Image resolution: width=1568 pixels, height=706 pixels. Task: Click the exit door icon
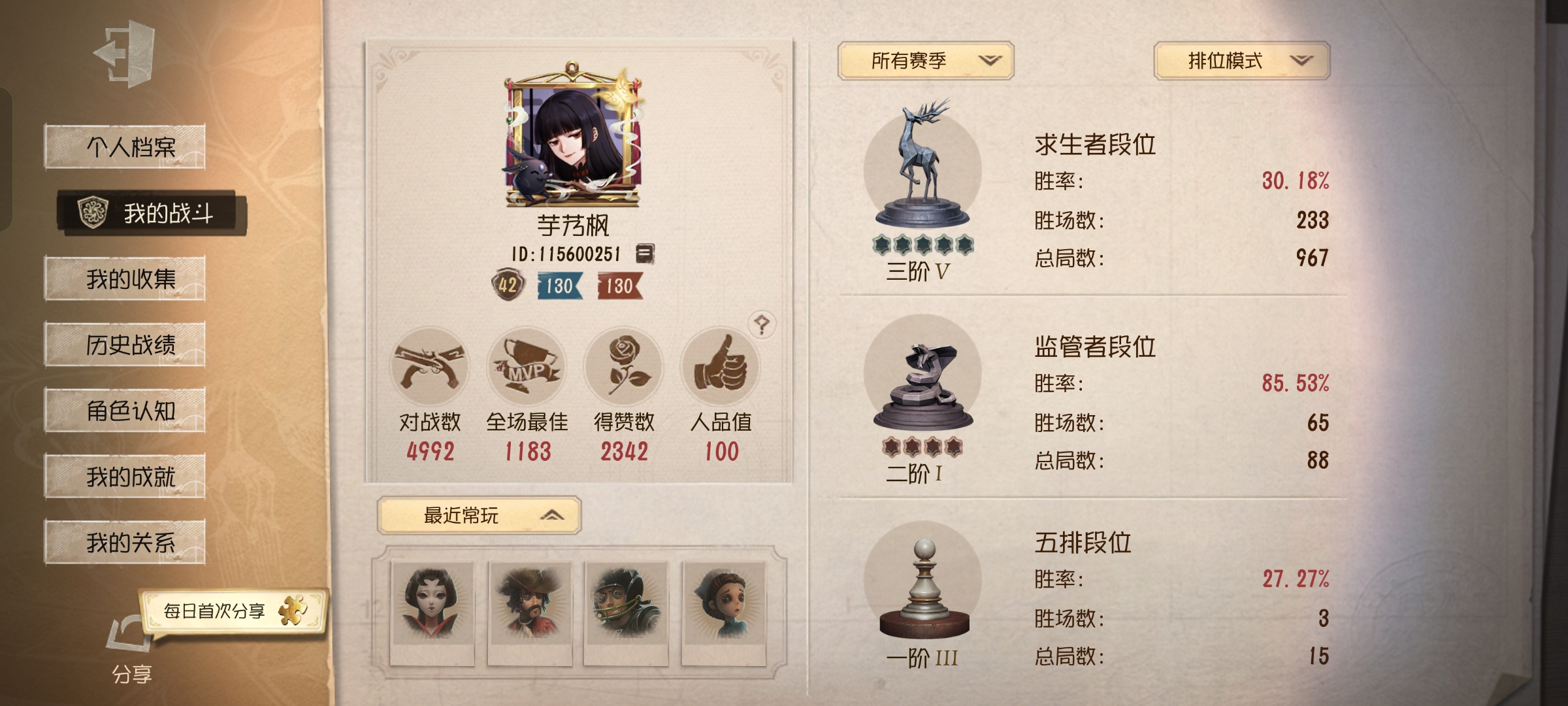point(124,54)
